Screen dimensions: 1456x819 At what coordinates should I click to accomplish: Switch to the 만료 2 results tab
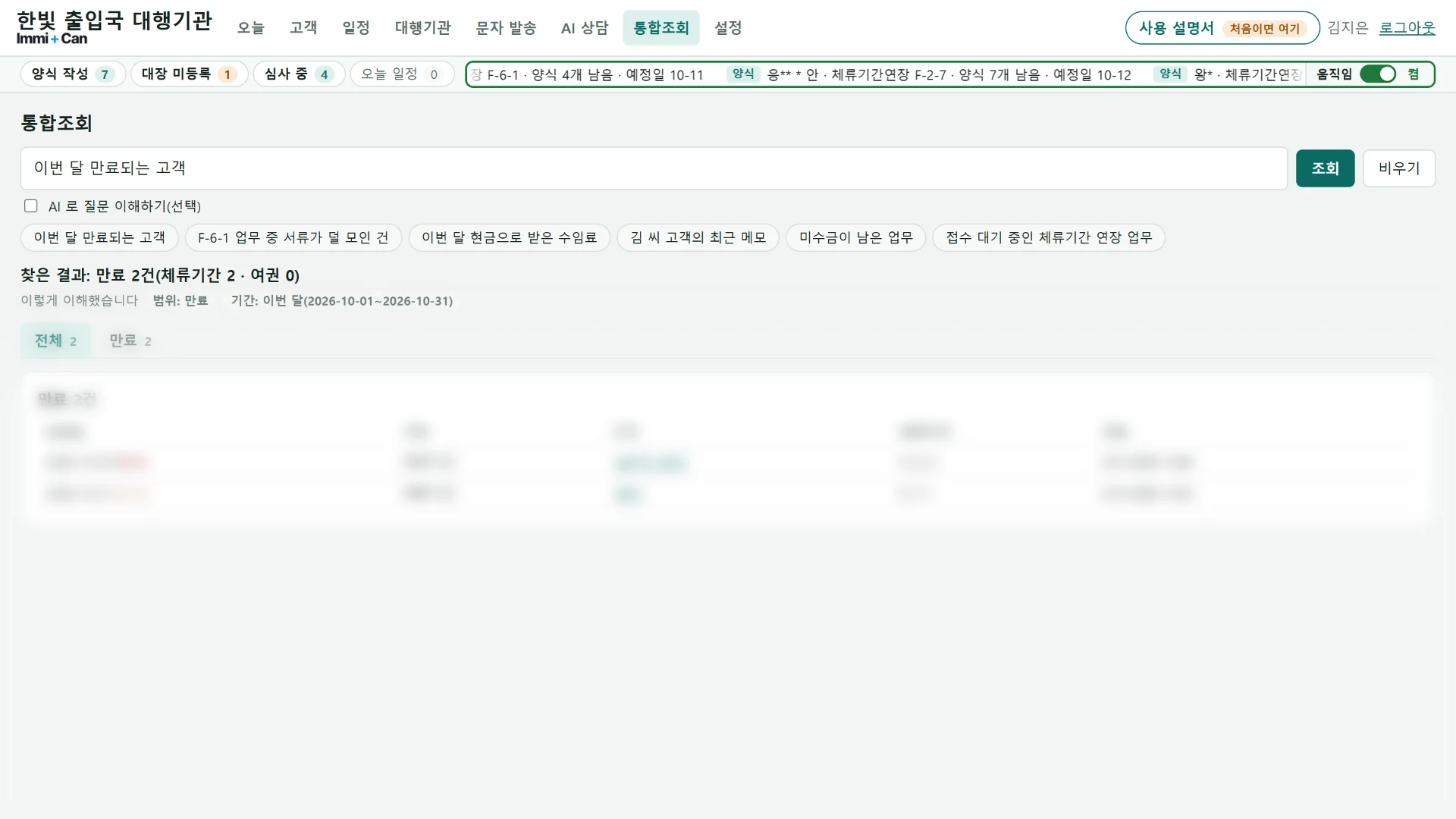pyautogui.click(x=130, y=340)
